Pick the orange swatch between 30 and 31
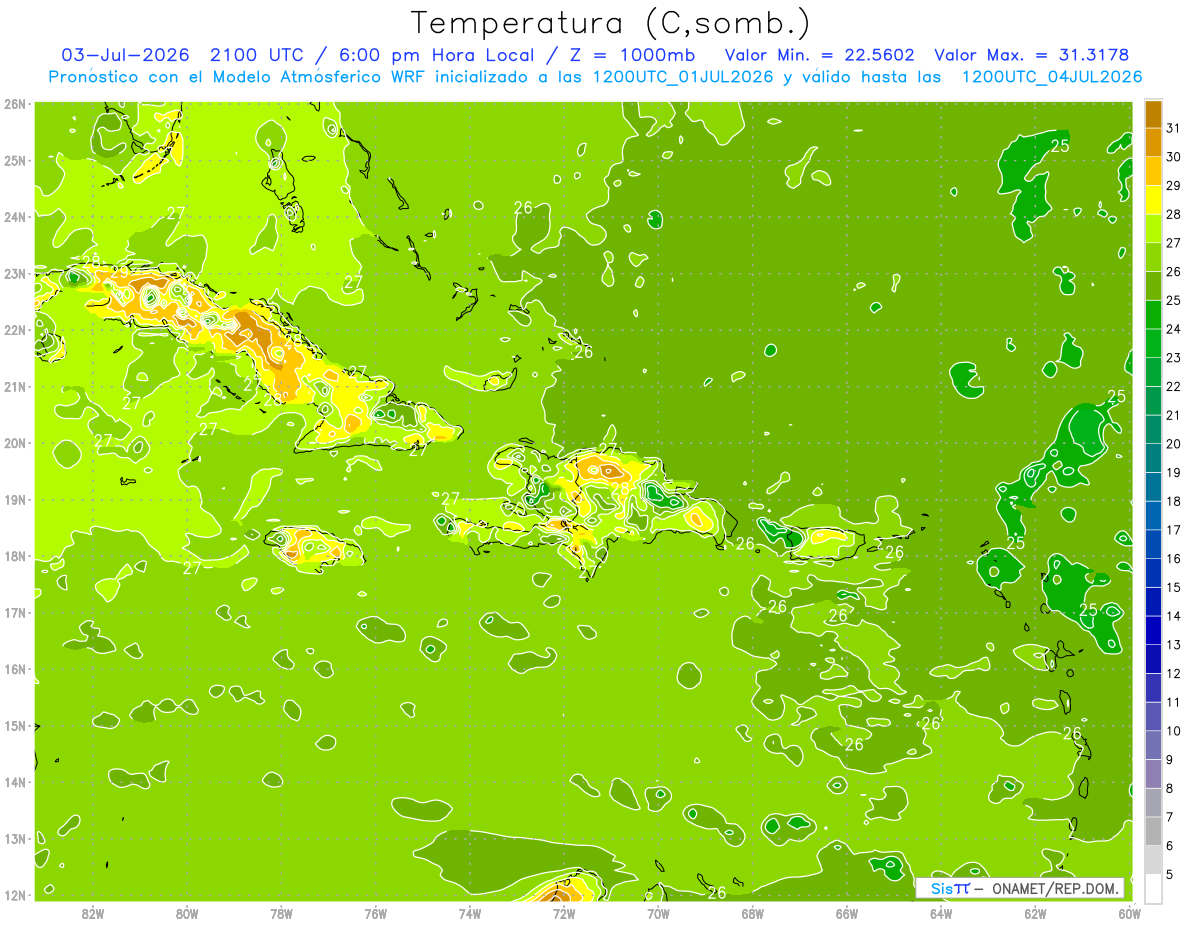This screenshot has width=1200, height=927. click(1153, 142)
